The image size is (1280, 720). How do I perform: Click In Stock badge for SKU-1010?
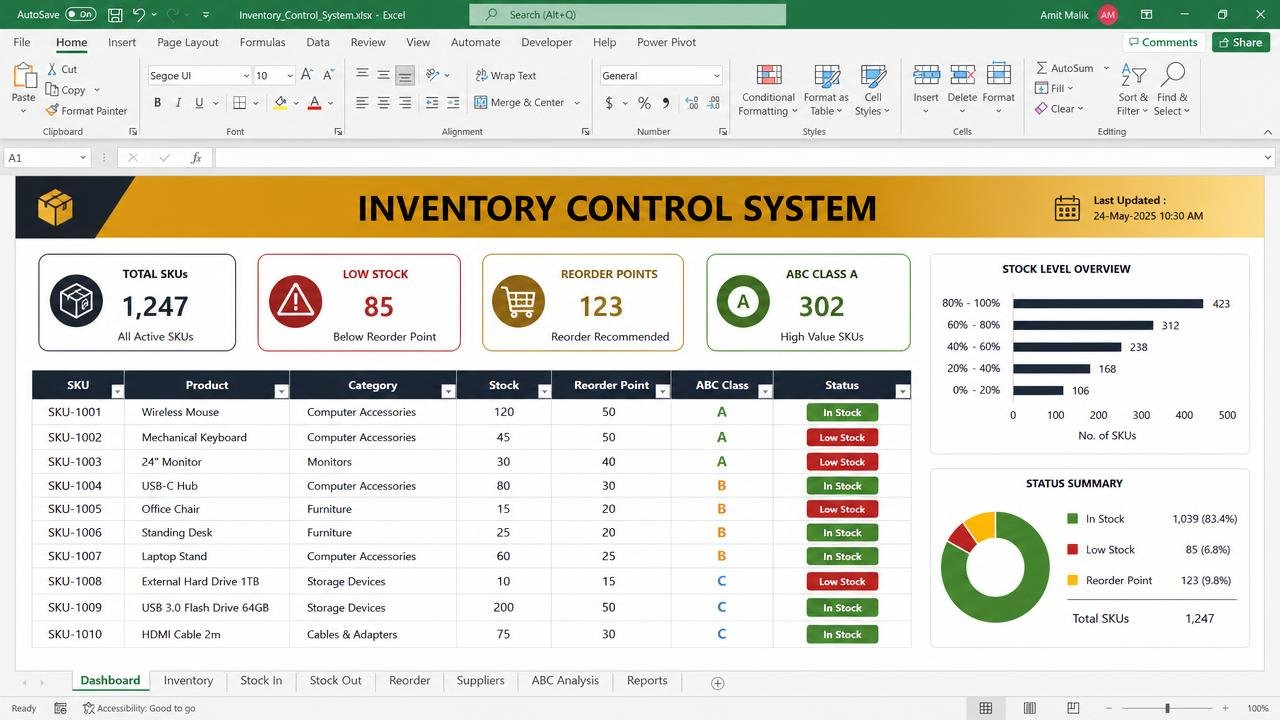(842, 634)
